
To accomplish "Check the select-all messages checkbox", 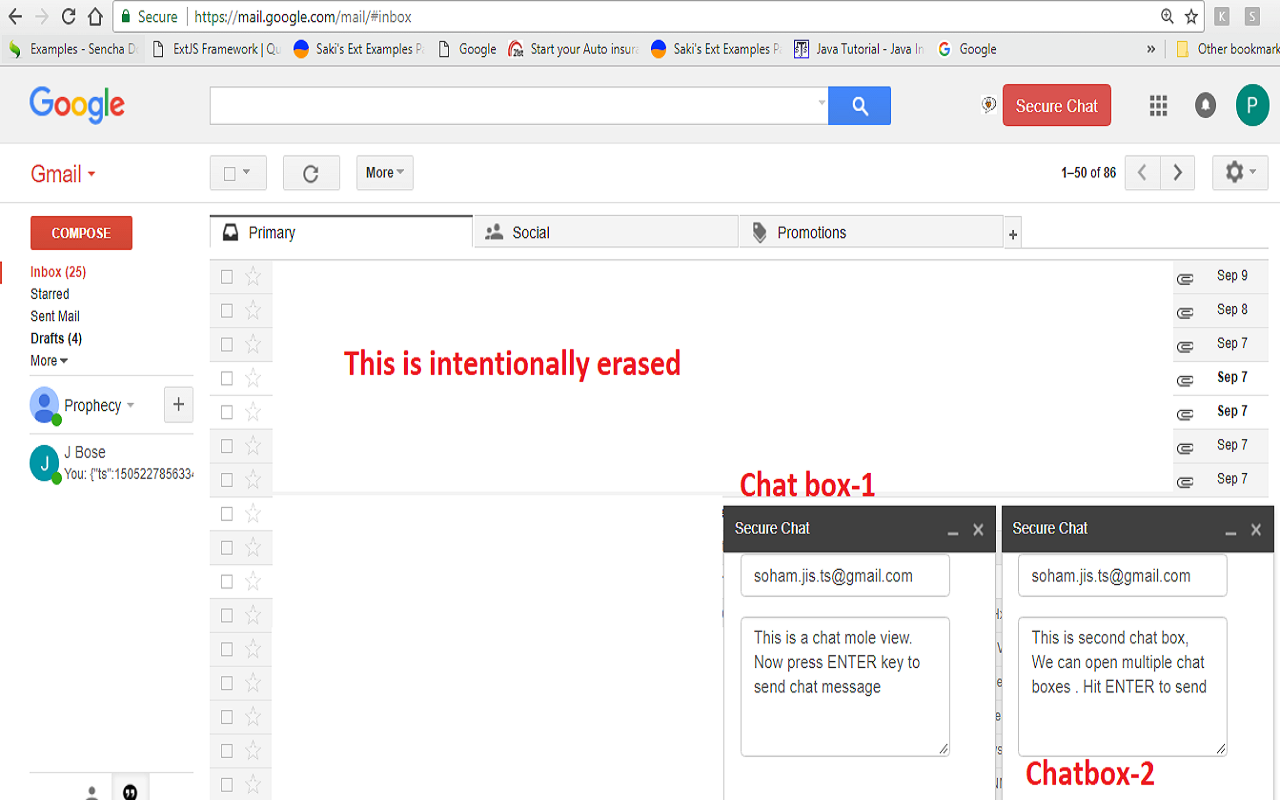I will (x=231, y=172).
